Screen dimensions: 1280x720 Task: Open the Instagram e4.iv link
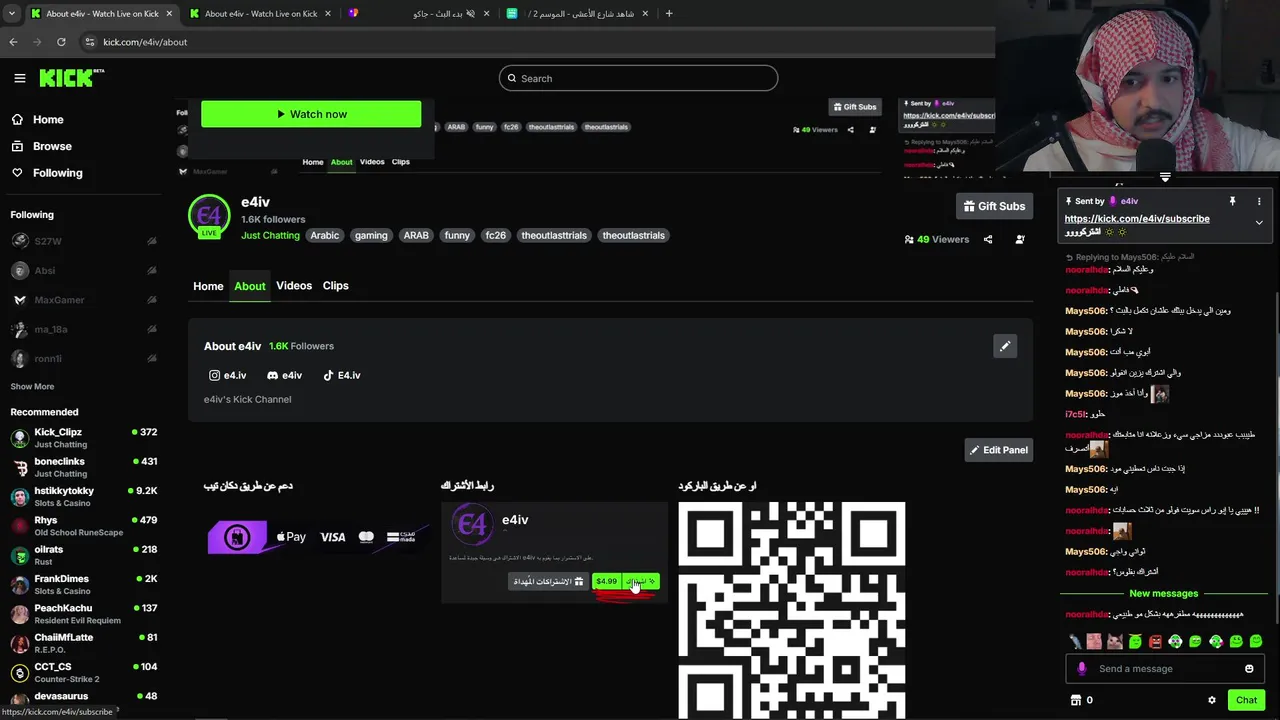tap(227, 375)
